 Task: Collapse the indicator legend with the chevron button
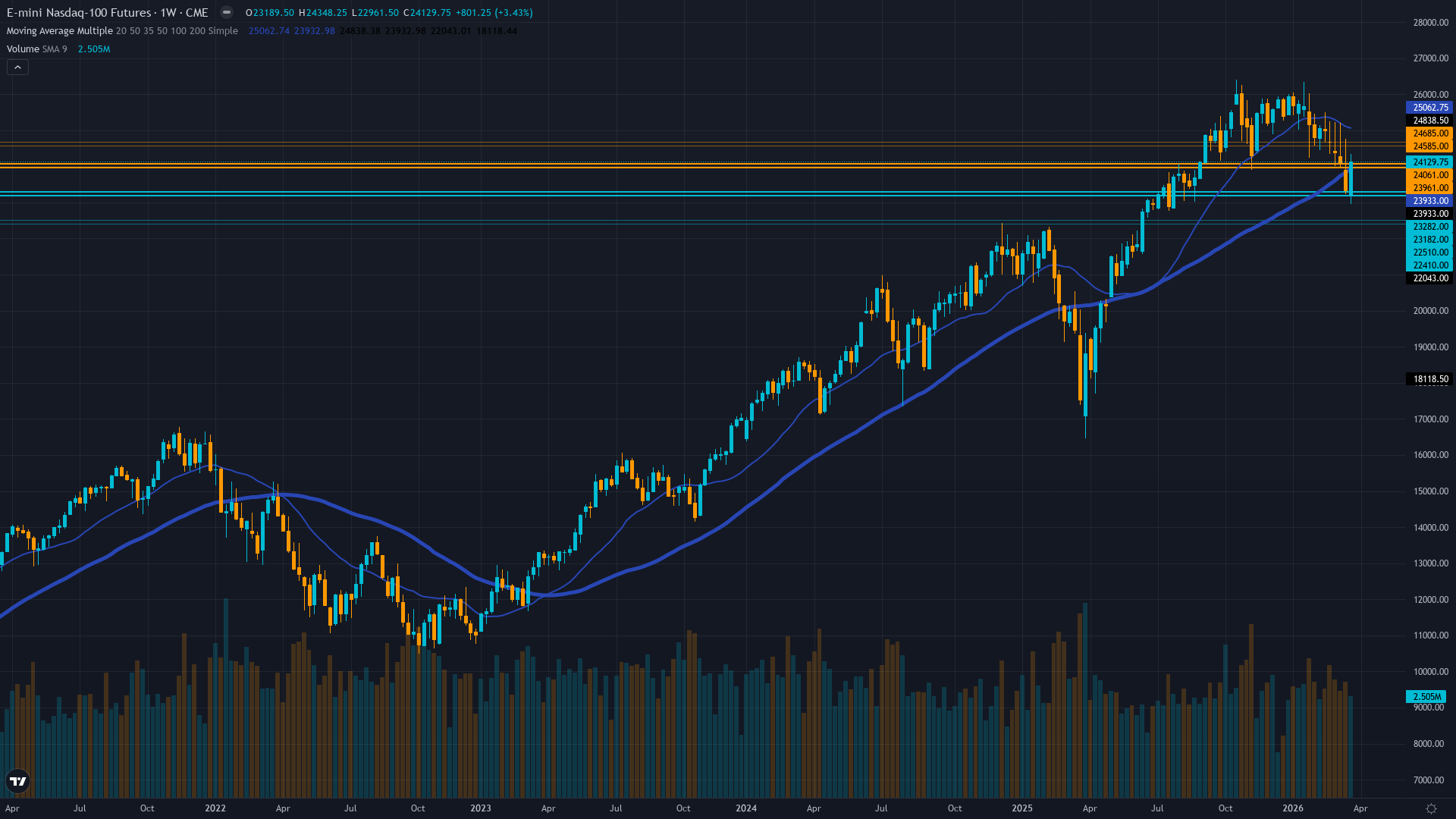click(x=17, y=67)
